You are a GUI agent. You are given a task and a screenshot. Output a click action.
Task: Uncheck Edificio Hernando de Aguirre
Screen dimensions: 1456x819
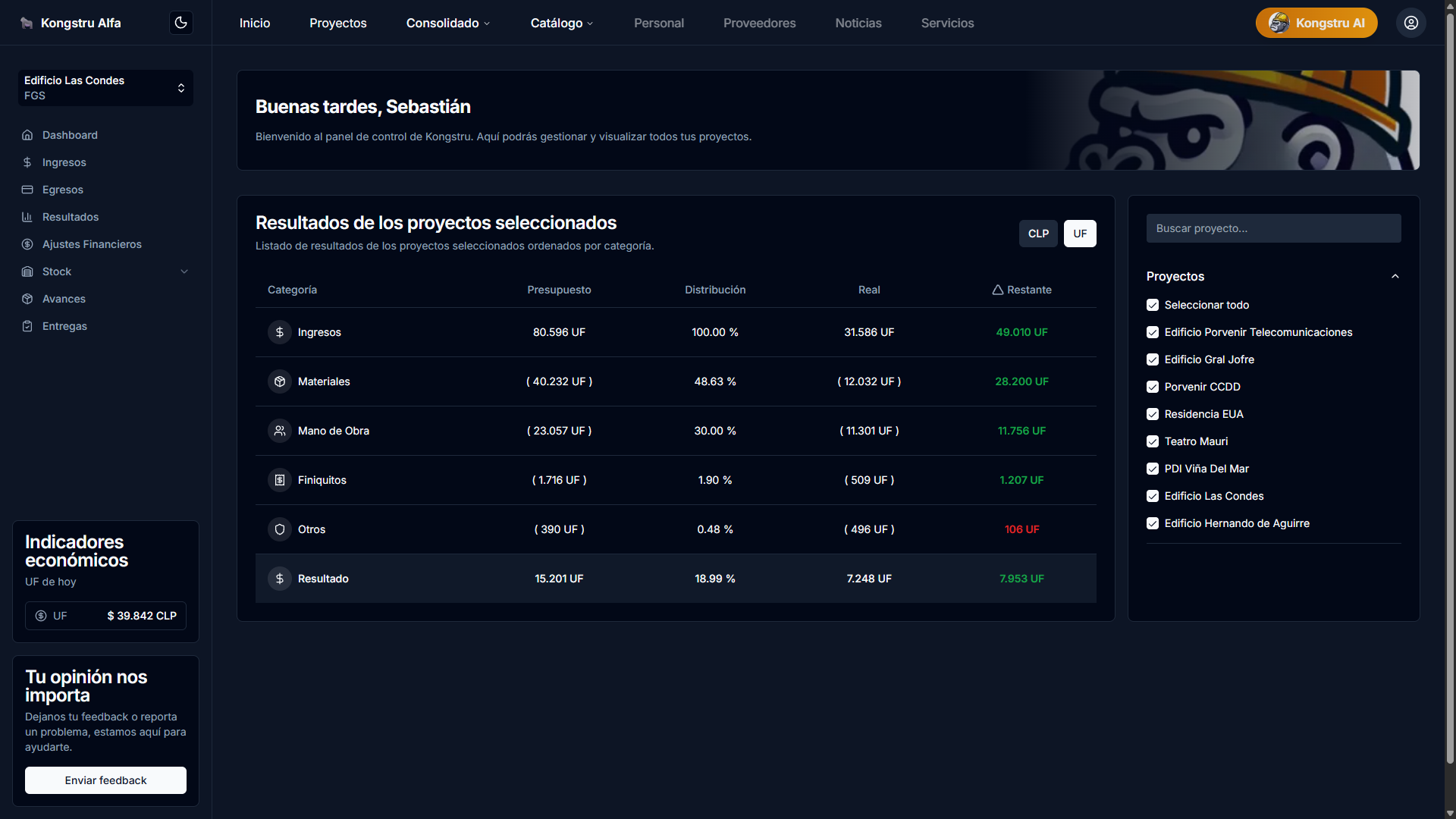click(x=1153, y=523)
